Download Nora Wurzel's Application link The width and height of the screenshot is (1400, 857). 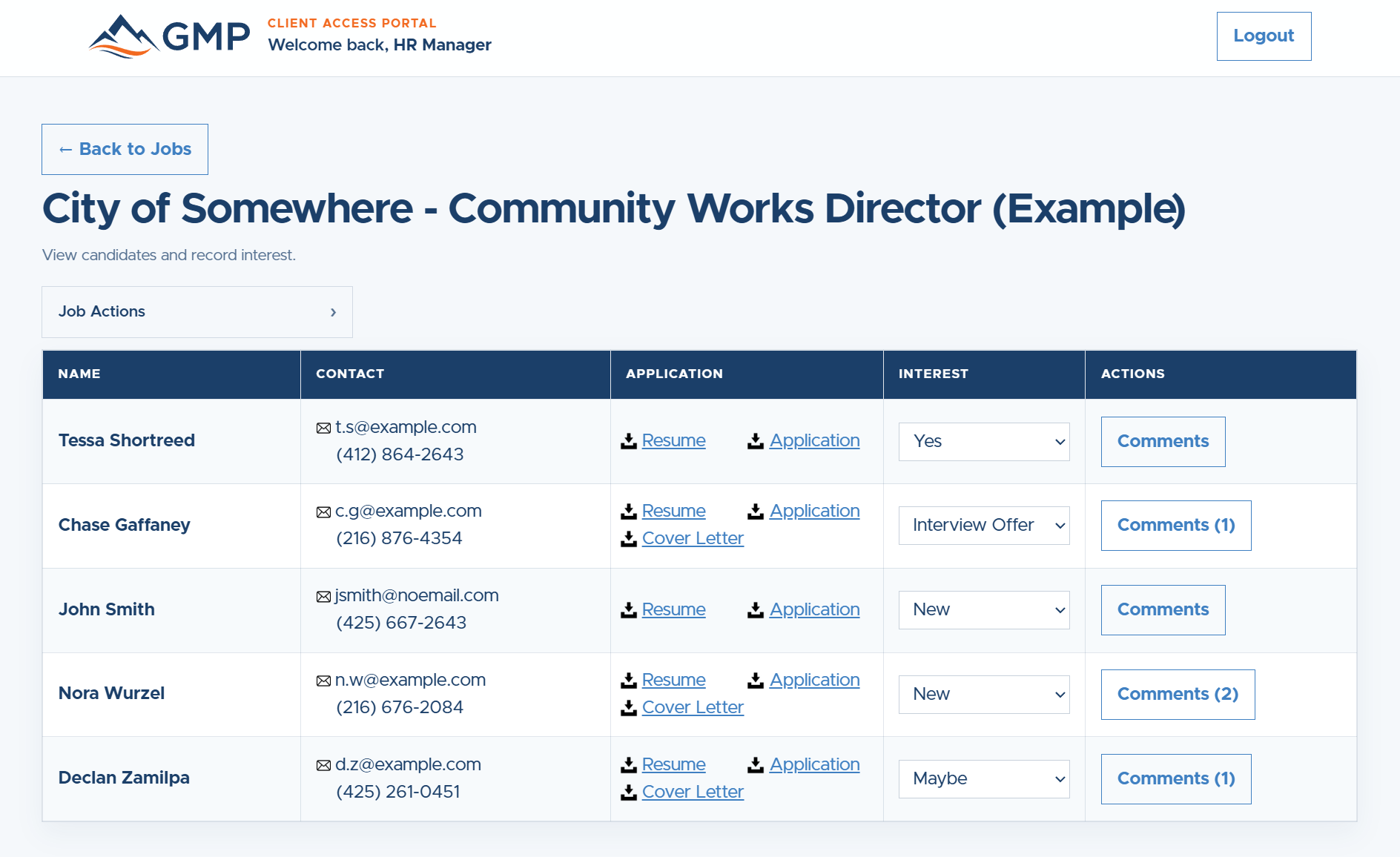[x=814, y=681]
